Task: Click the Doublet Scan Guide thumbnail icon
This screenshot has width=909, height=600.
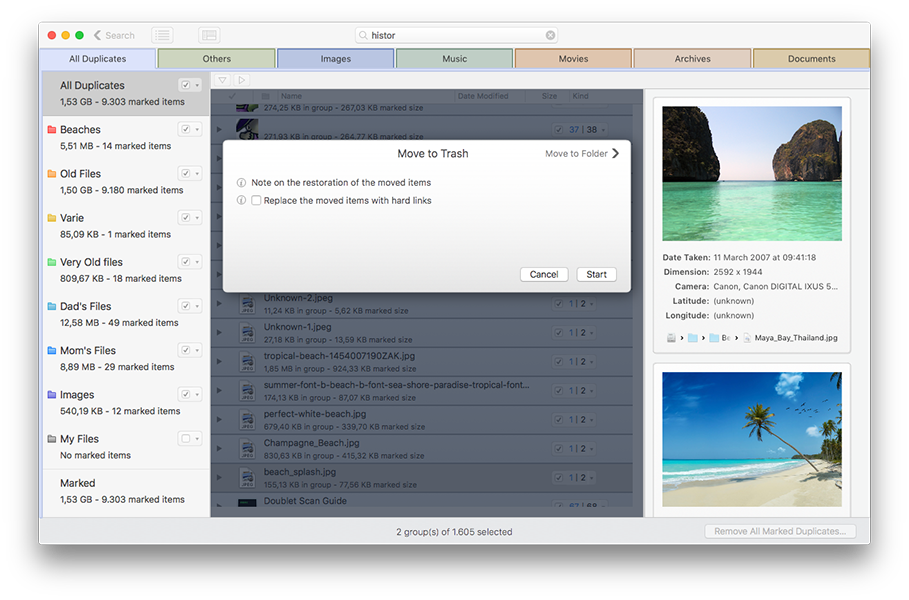Action: pyautogui.click(x=247, y=503)
